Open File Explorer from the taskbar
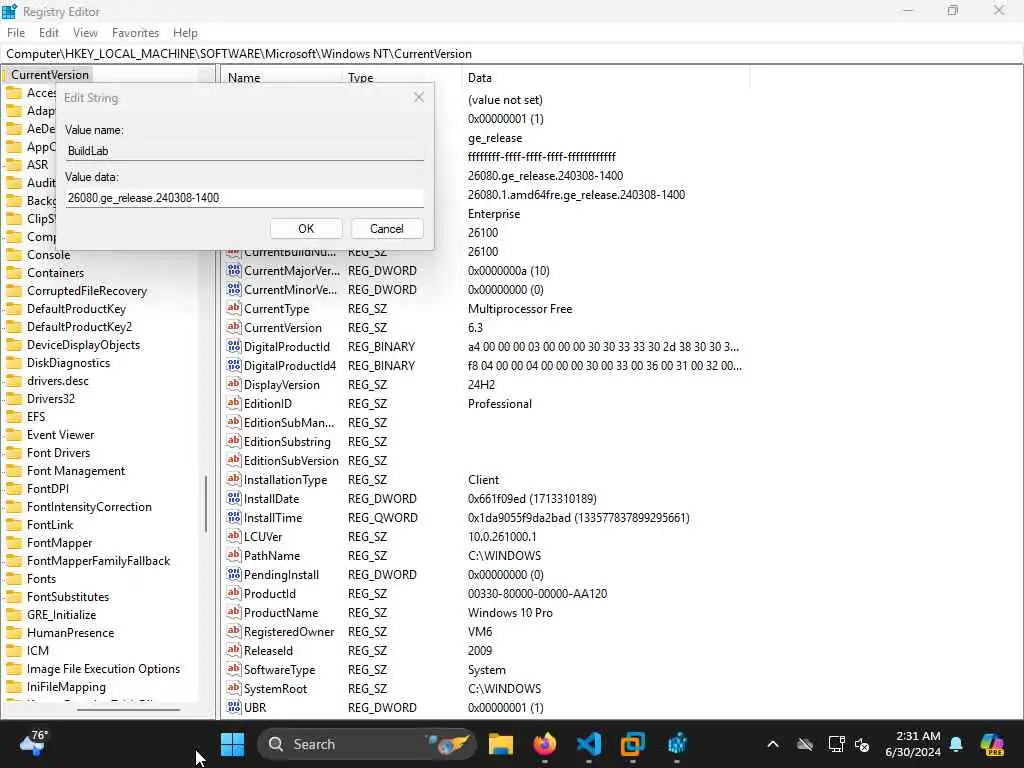The image size is (1024, 768). [x=501, y=744]
